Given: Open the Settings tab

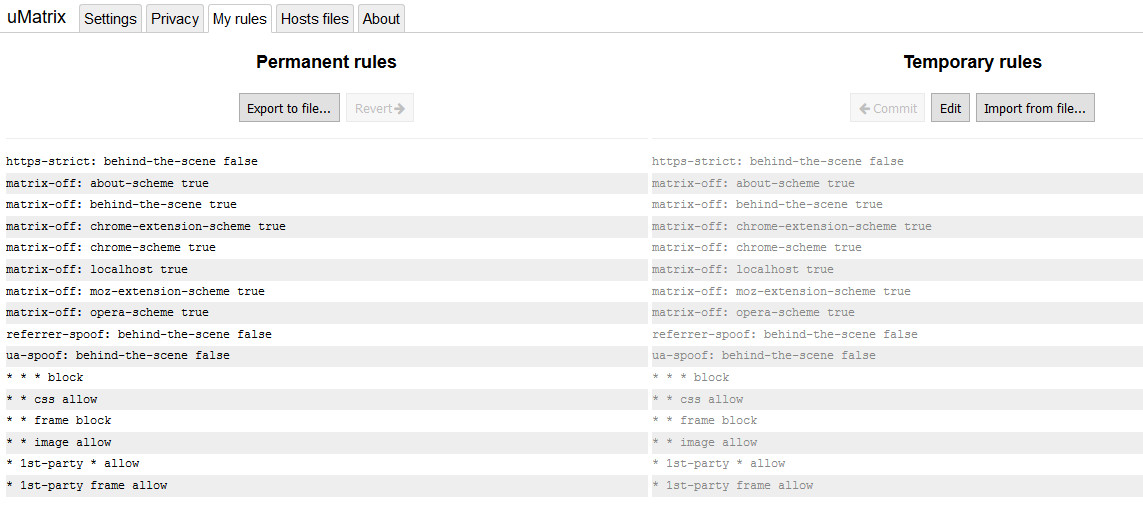Looking at the screenshot, I should [110, 19].
